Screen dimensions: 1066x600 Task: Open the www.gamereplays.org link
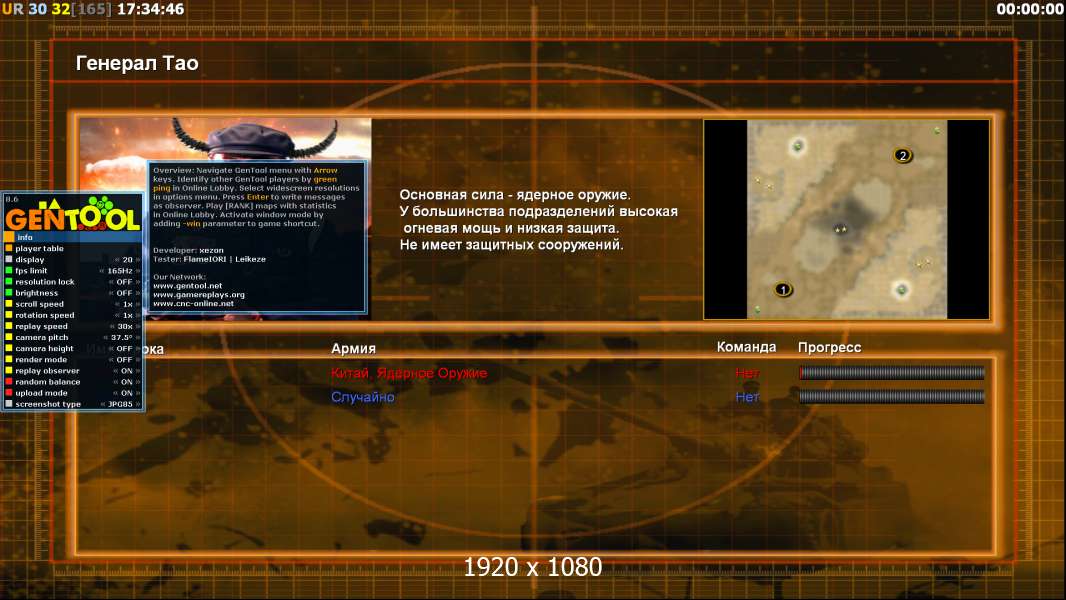(199, 295)
